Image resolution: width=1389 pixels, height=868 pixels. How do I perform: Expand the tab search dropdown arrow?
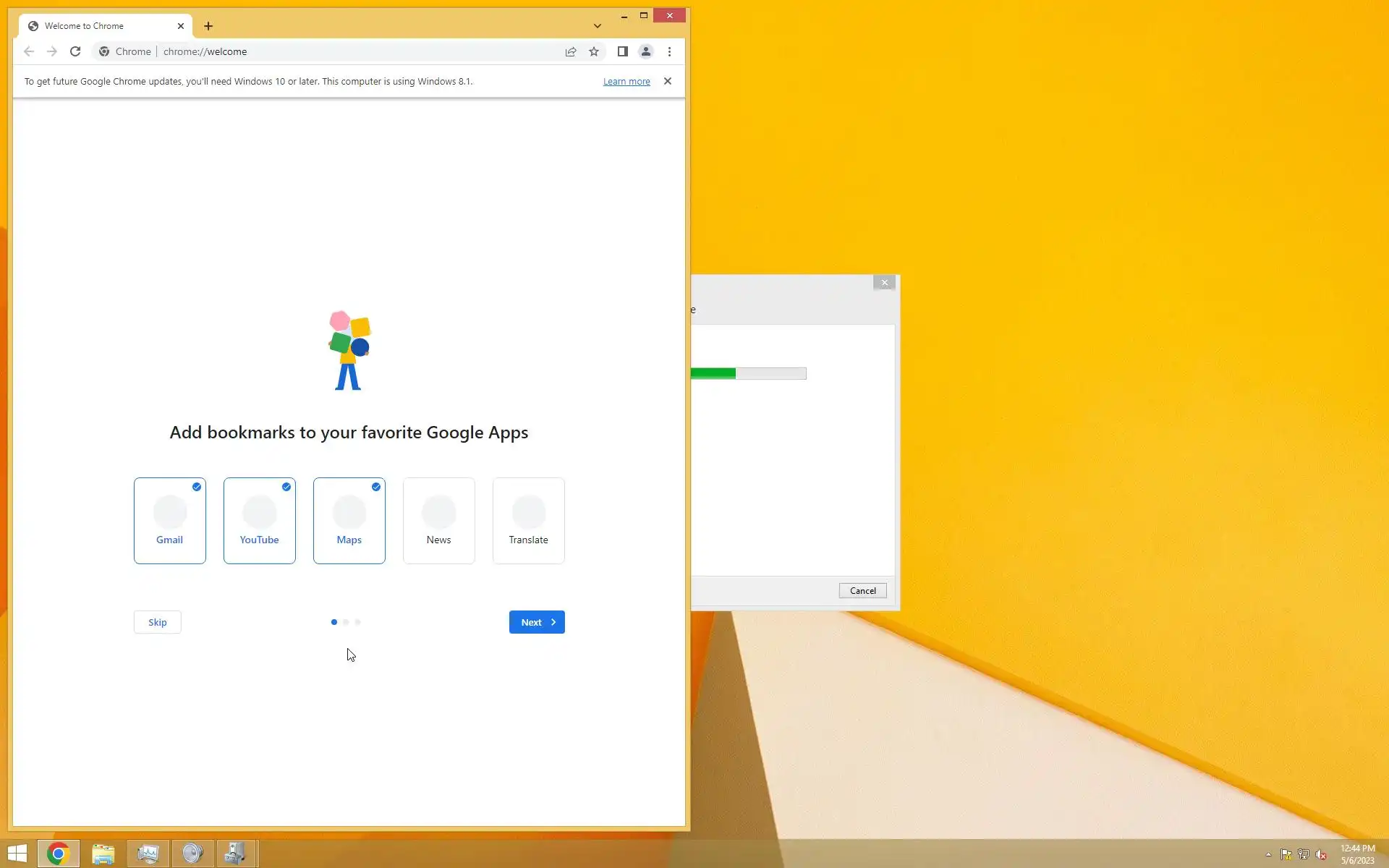598,26
